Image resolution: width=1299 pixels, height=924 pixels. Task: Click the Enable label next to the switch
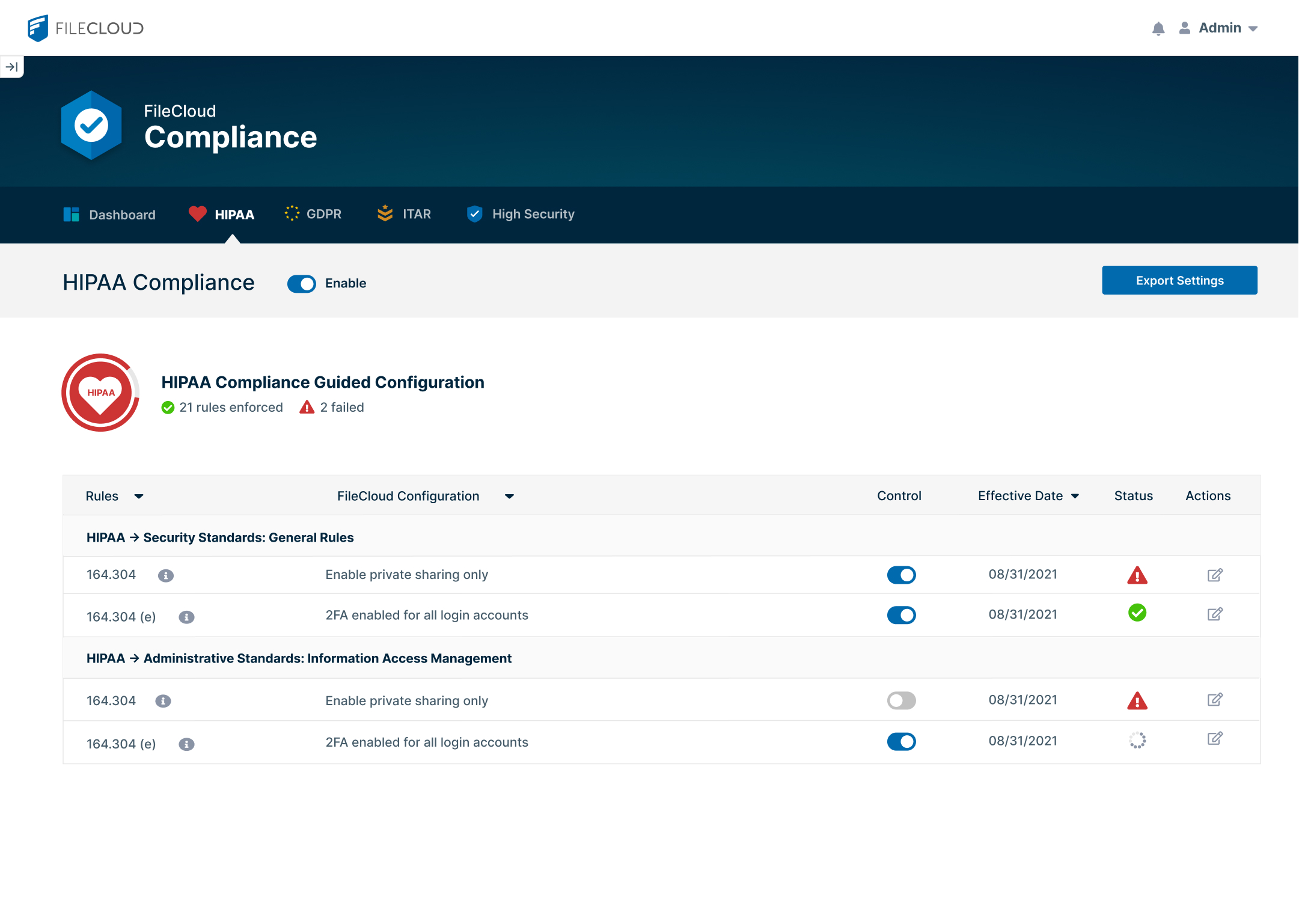(346, 283)
